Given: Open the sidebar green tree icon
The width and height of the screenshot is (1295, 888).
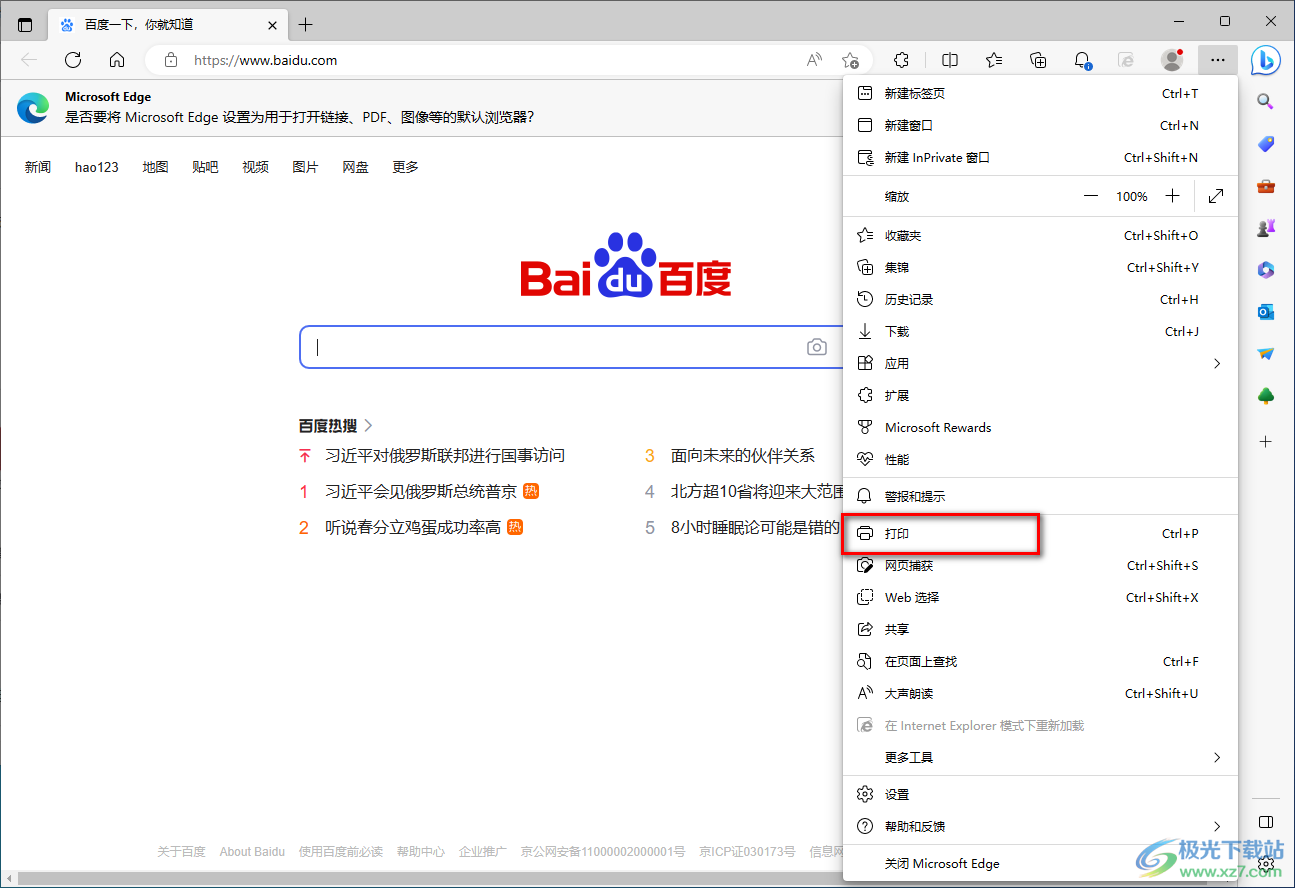Looking at the screenshot, I should click(1265, 396).
